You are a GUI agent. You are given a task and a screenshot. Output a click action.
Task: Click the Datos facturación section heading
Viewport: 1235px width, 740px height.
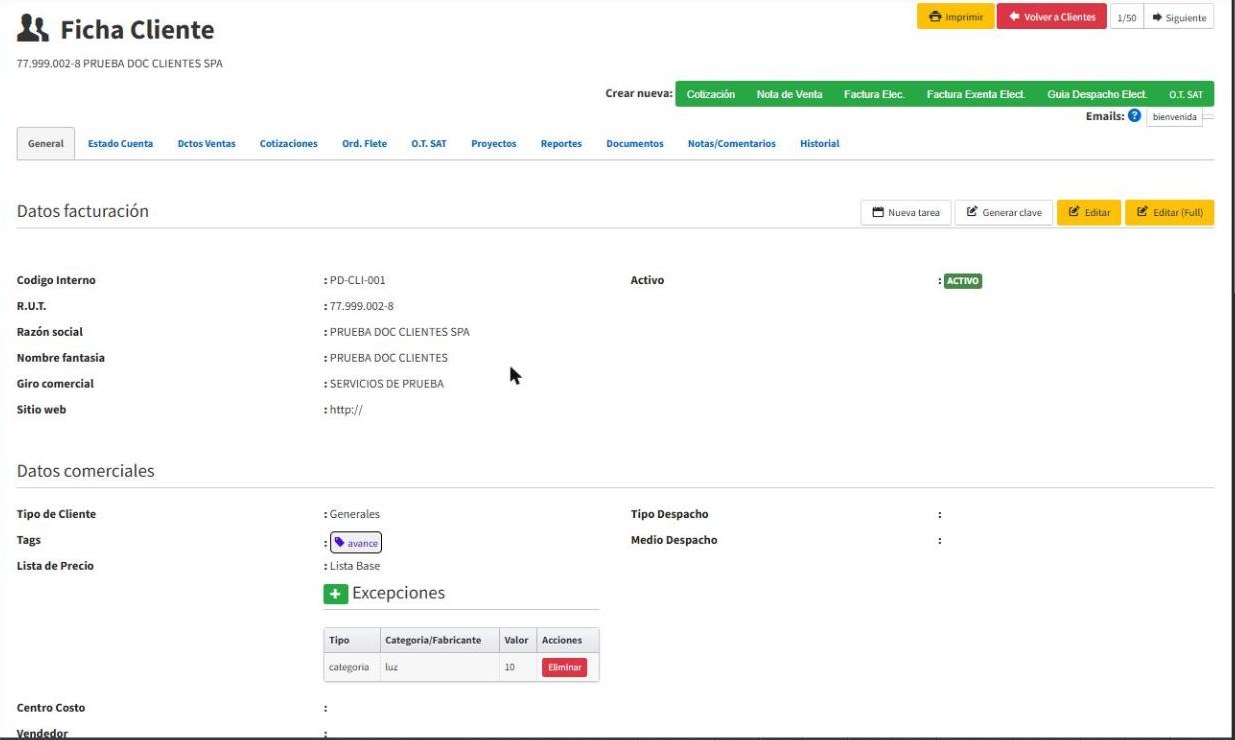pyautogui.click(x=83, y=211)
